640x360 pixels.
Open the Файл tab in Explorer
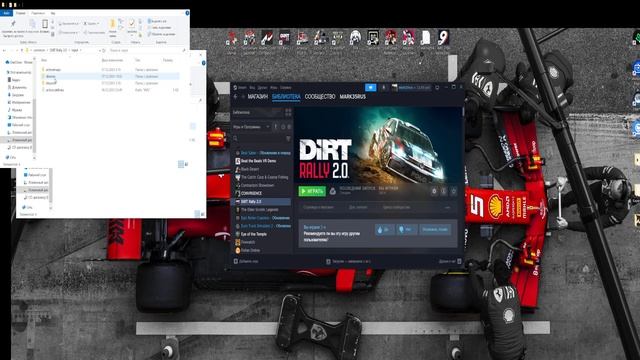(x=7, y=13)
